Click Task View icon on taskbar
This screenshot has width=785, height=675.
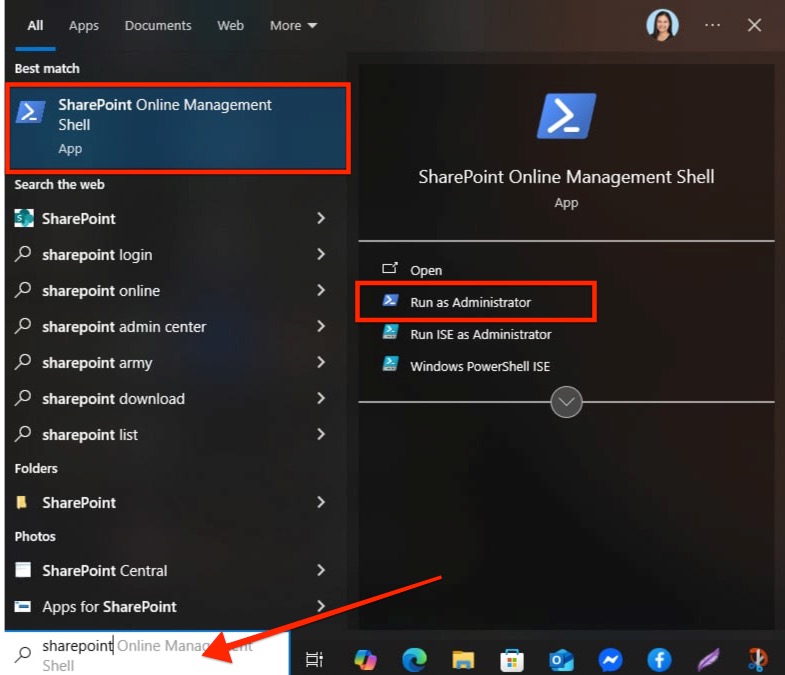[314, 659]
